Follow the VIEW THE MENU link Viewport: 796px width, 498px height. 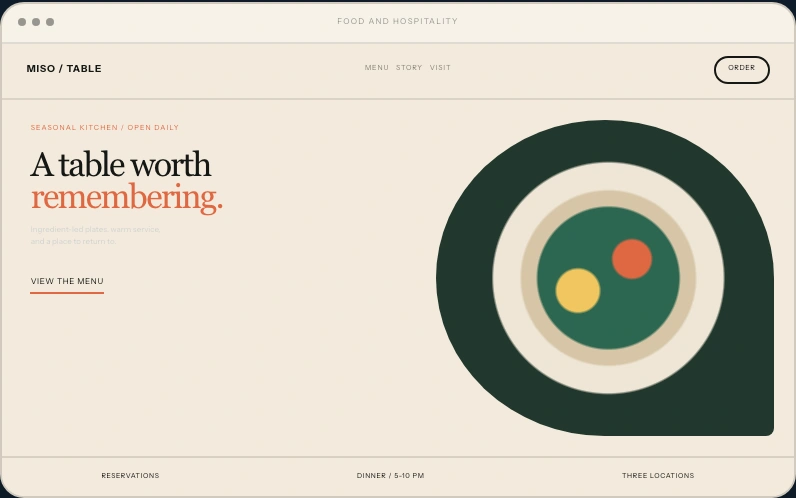pos(67,283)
